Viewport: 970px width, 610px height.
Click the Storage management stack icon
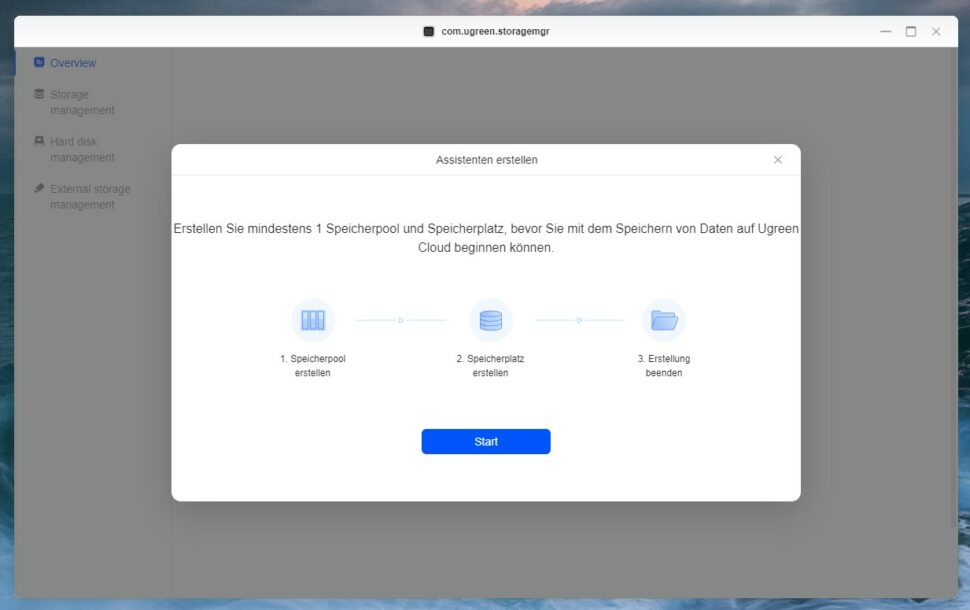39,93
